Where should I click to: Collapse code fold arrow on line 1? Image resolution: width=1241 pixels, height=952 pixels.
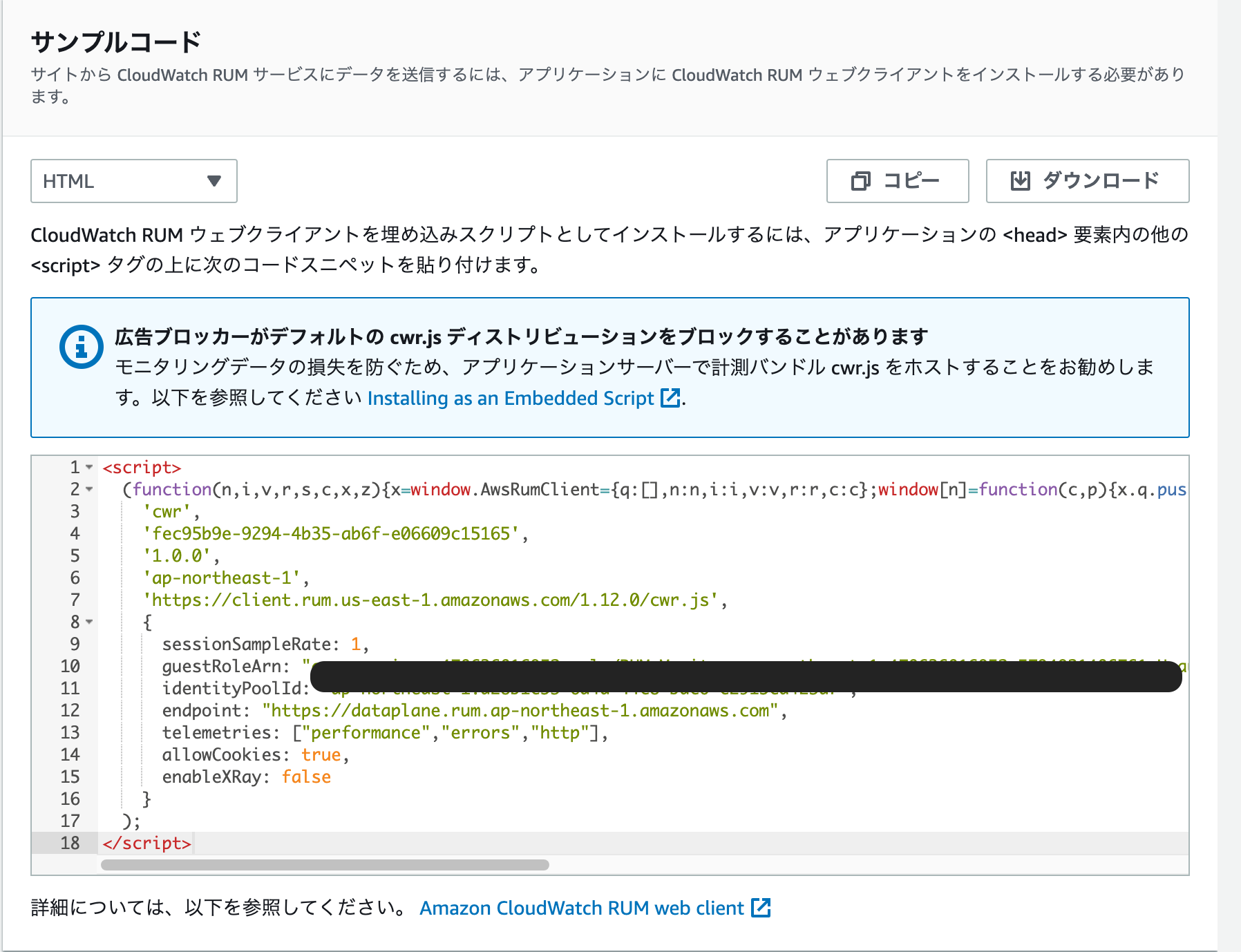pos(89,468)
